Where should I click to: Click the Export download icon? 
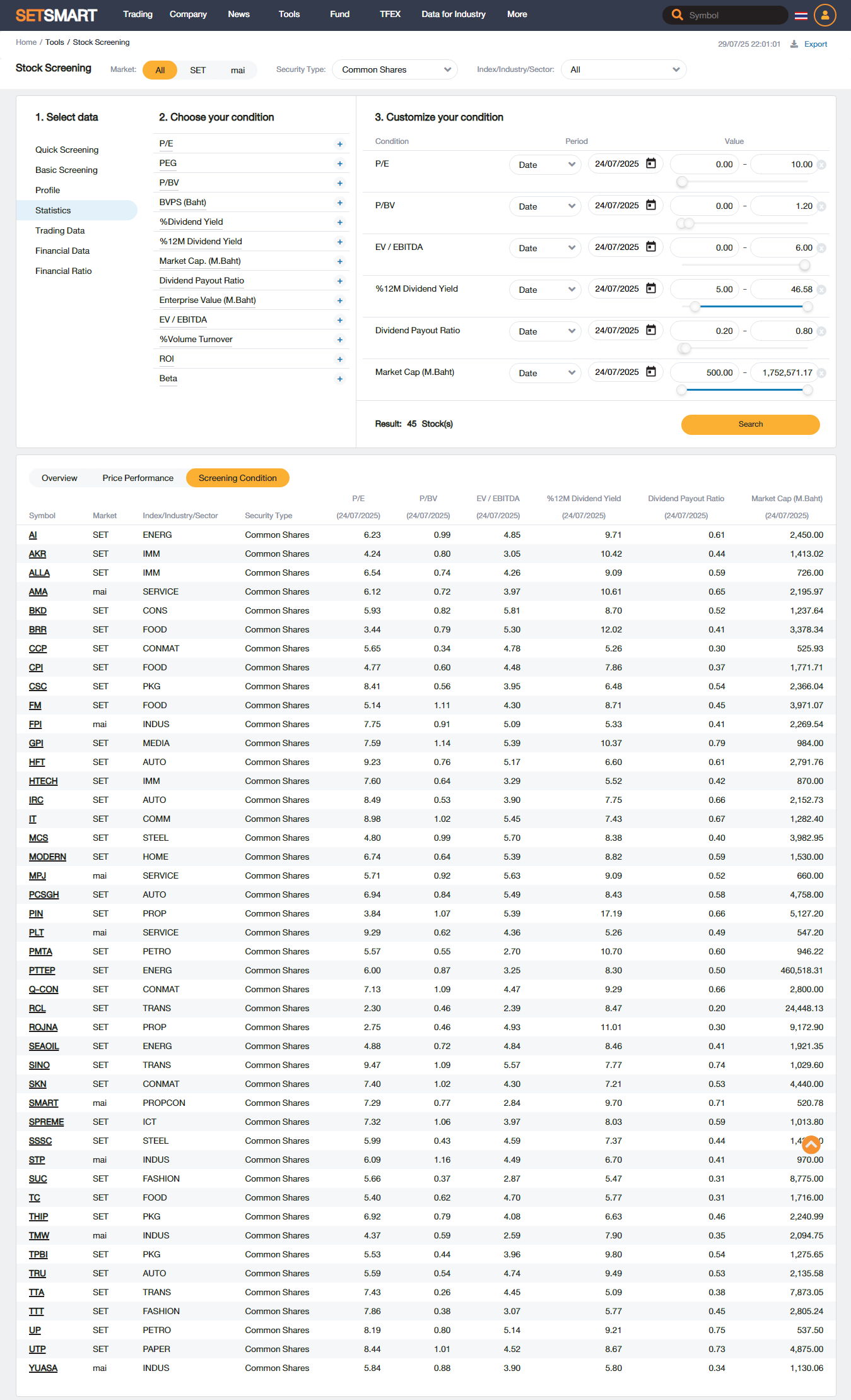[794, 44]
